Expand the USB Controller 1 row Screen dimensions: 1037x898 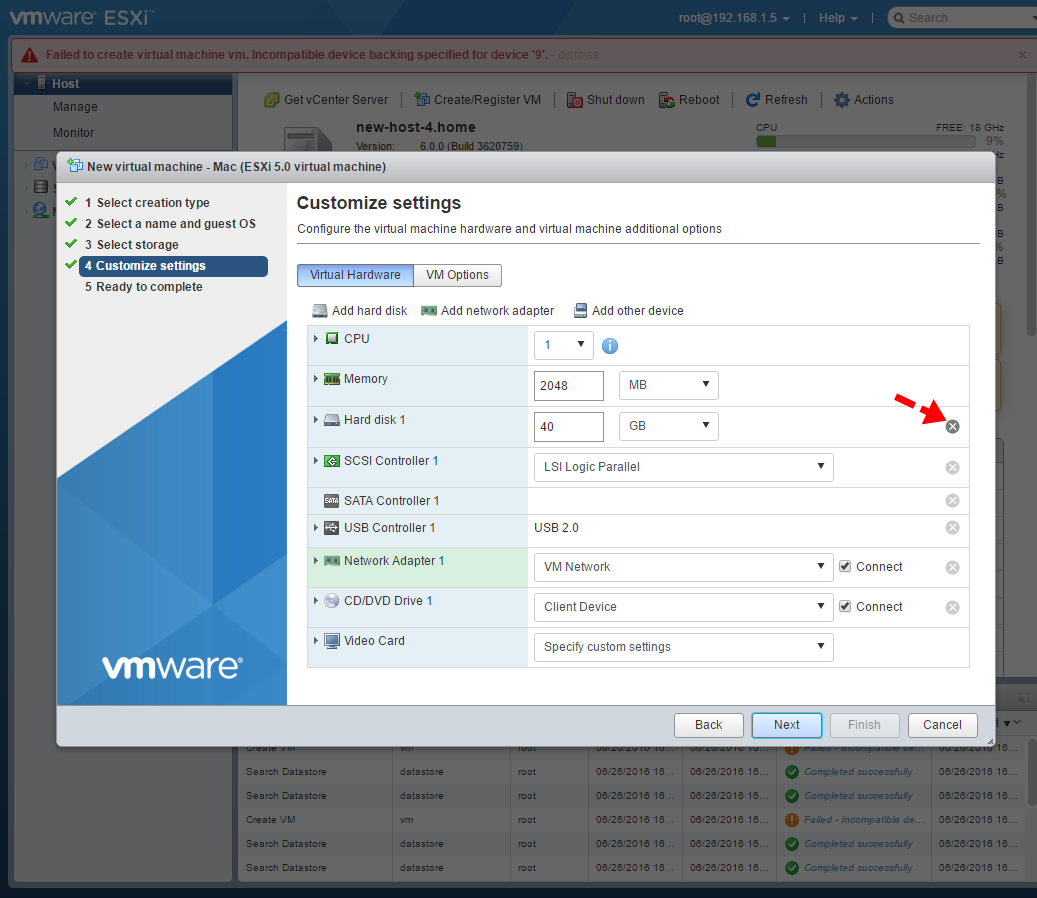pos(315,528)
